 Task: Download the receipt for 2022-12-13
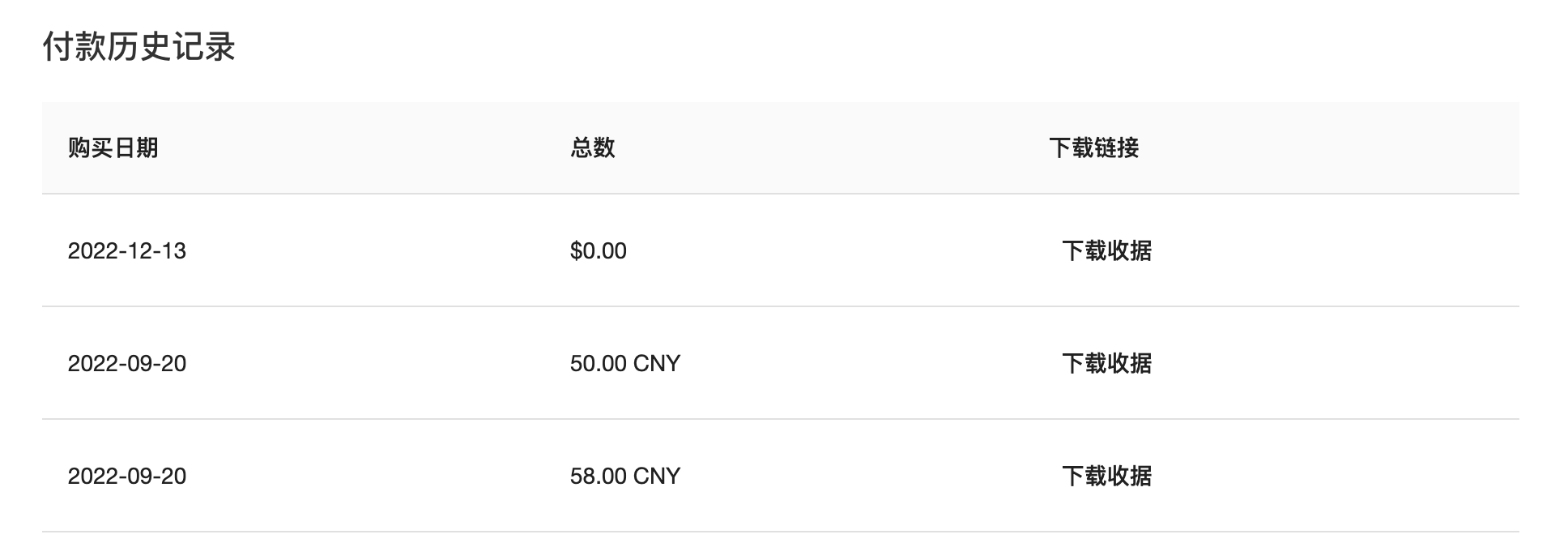(1106, 251)
